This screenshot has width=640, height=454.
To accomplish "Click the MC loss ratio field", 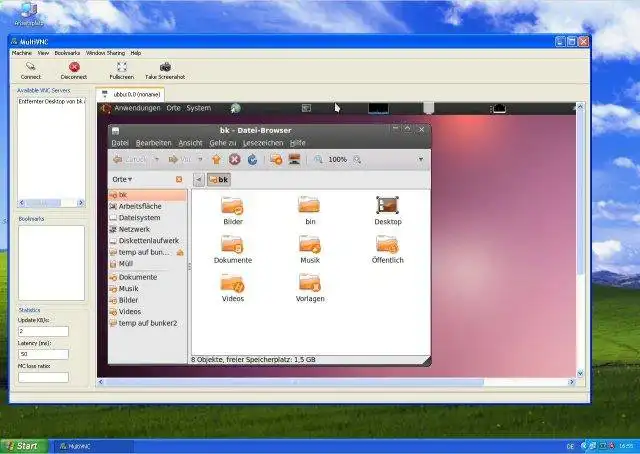I will [x=43, y=377].
